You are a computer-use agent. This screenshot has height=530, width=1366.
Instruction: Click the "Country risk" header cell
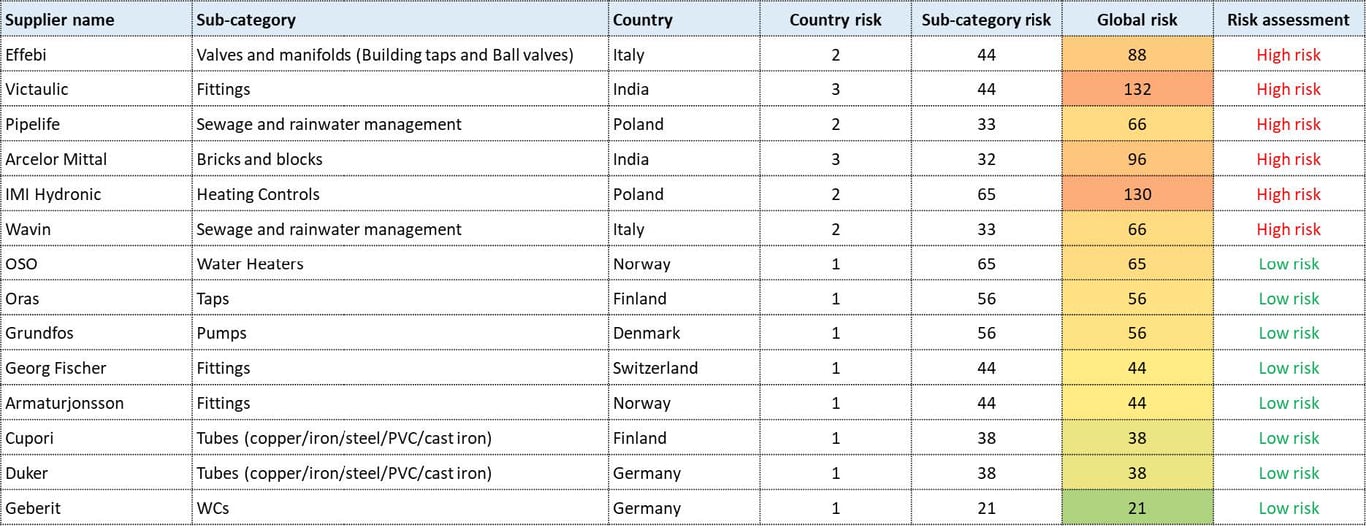835,20
